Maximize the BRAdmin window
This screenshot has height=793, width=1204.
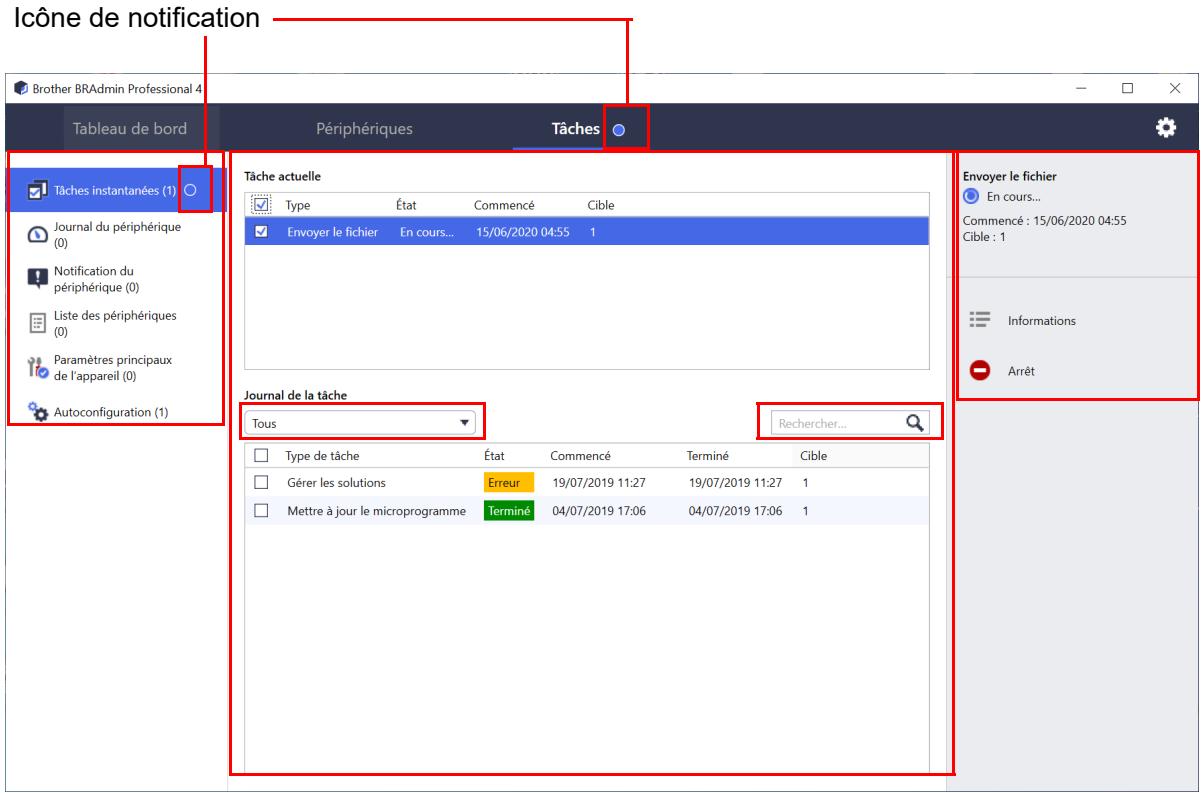(x=1128, y=88)
